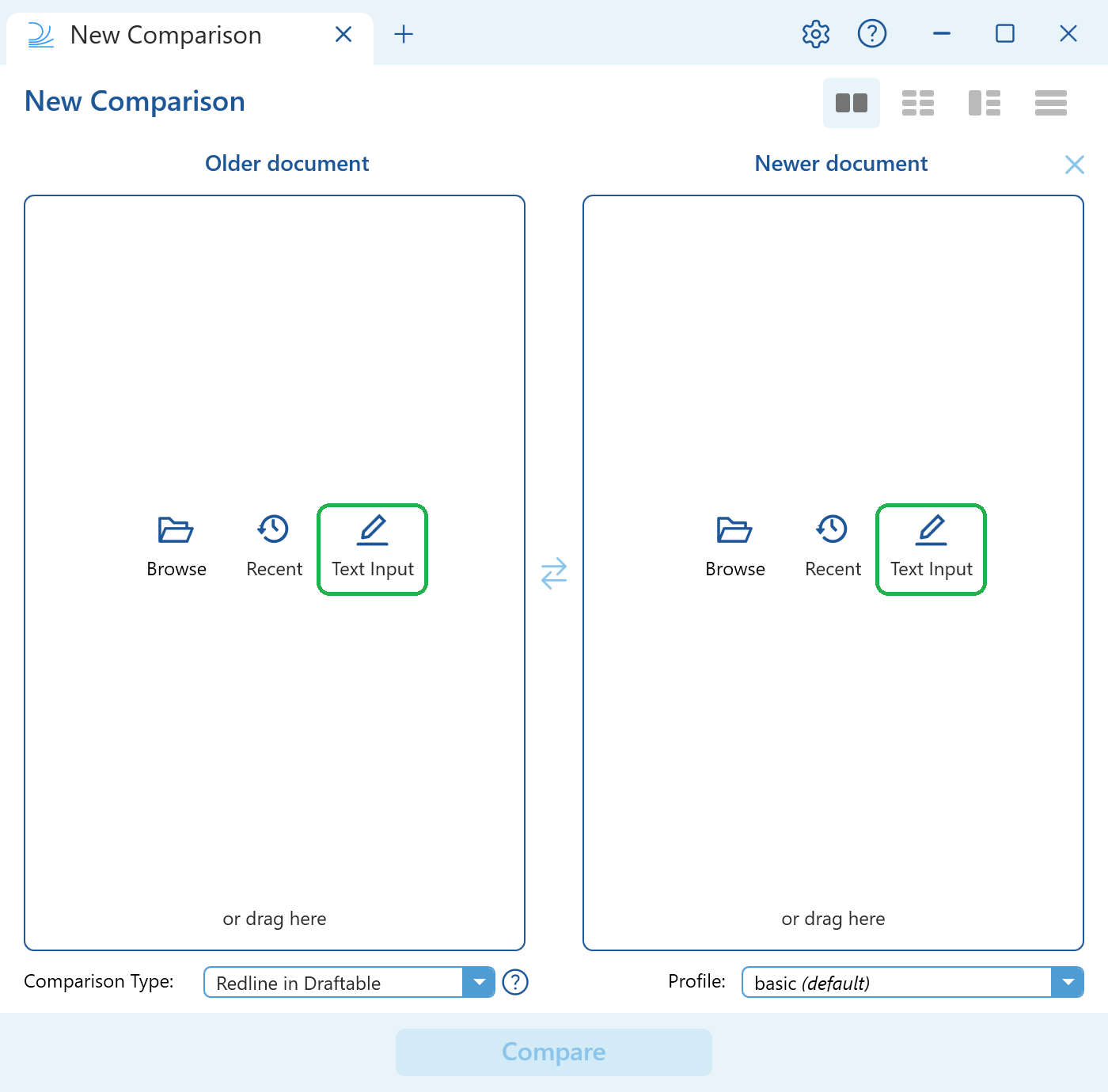Click the Comparison Type label
This screenshot has width=1108, height=1092.
(99, 981)
